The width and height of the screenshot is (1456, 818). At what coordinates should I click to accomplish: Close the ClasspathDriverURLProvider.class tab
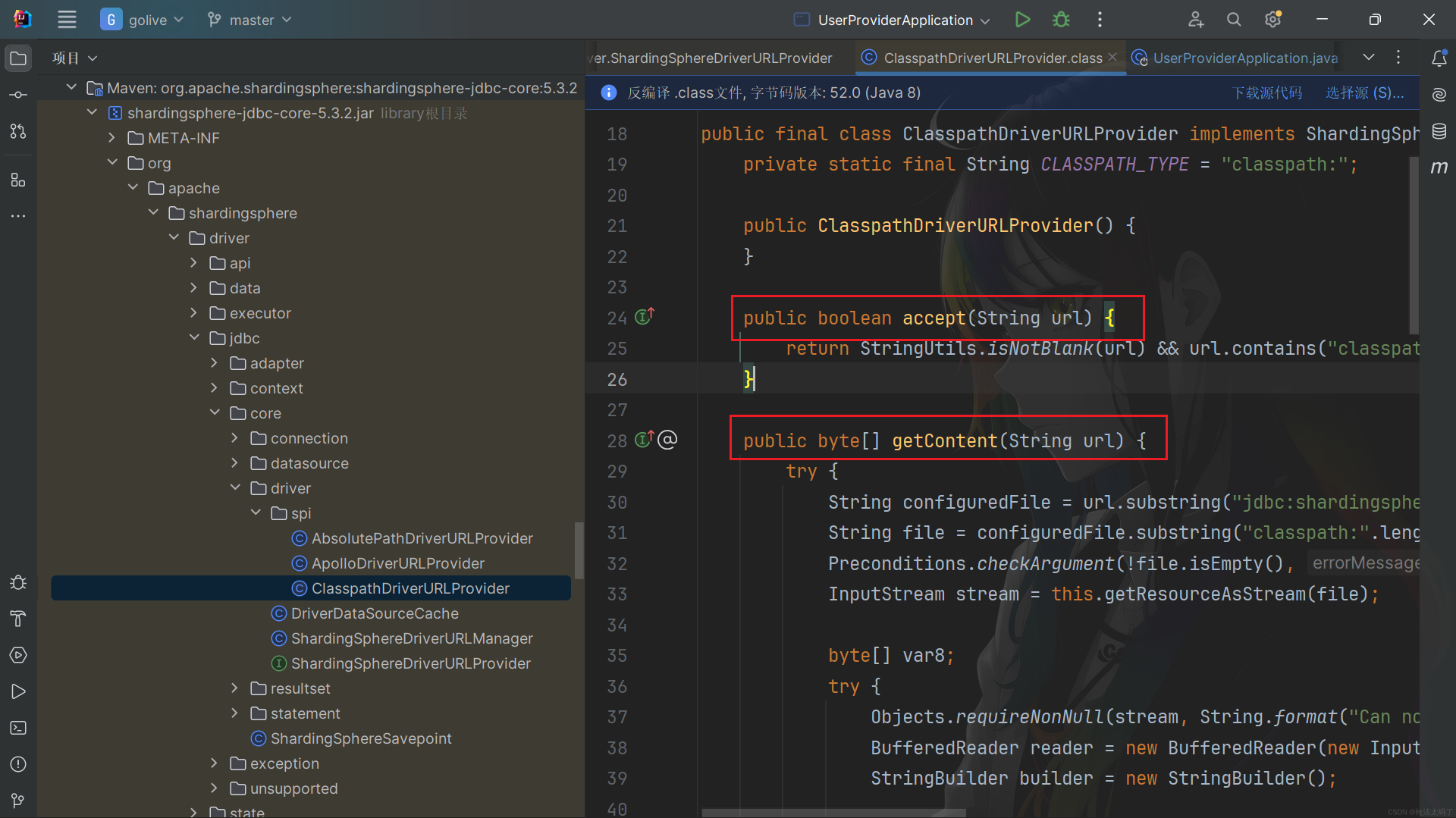[x=1112, y=57]
